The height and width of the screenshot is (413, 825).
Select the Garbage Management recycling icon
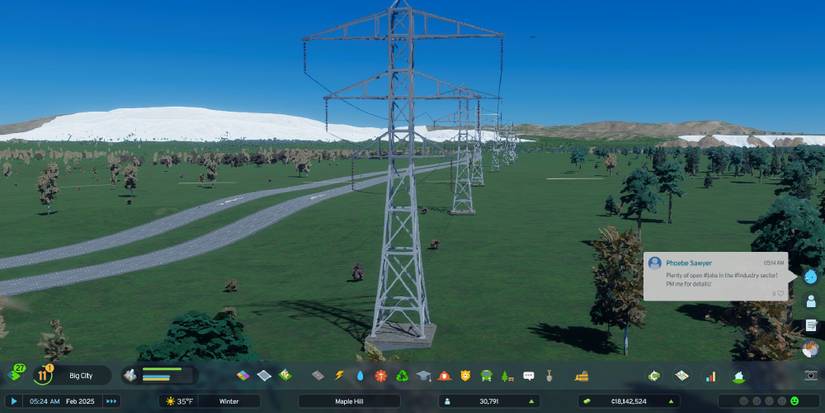tap(402, 376)
